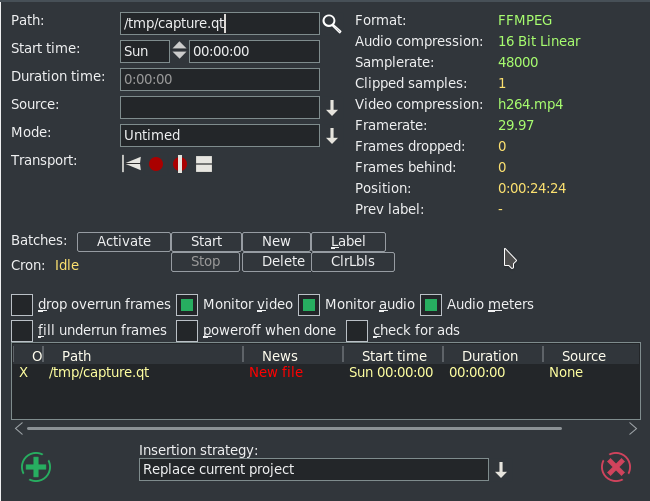
Task: Click the rewind-to-start transport button
Action: [x=131, y=164]
